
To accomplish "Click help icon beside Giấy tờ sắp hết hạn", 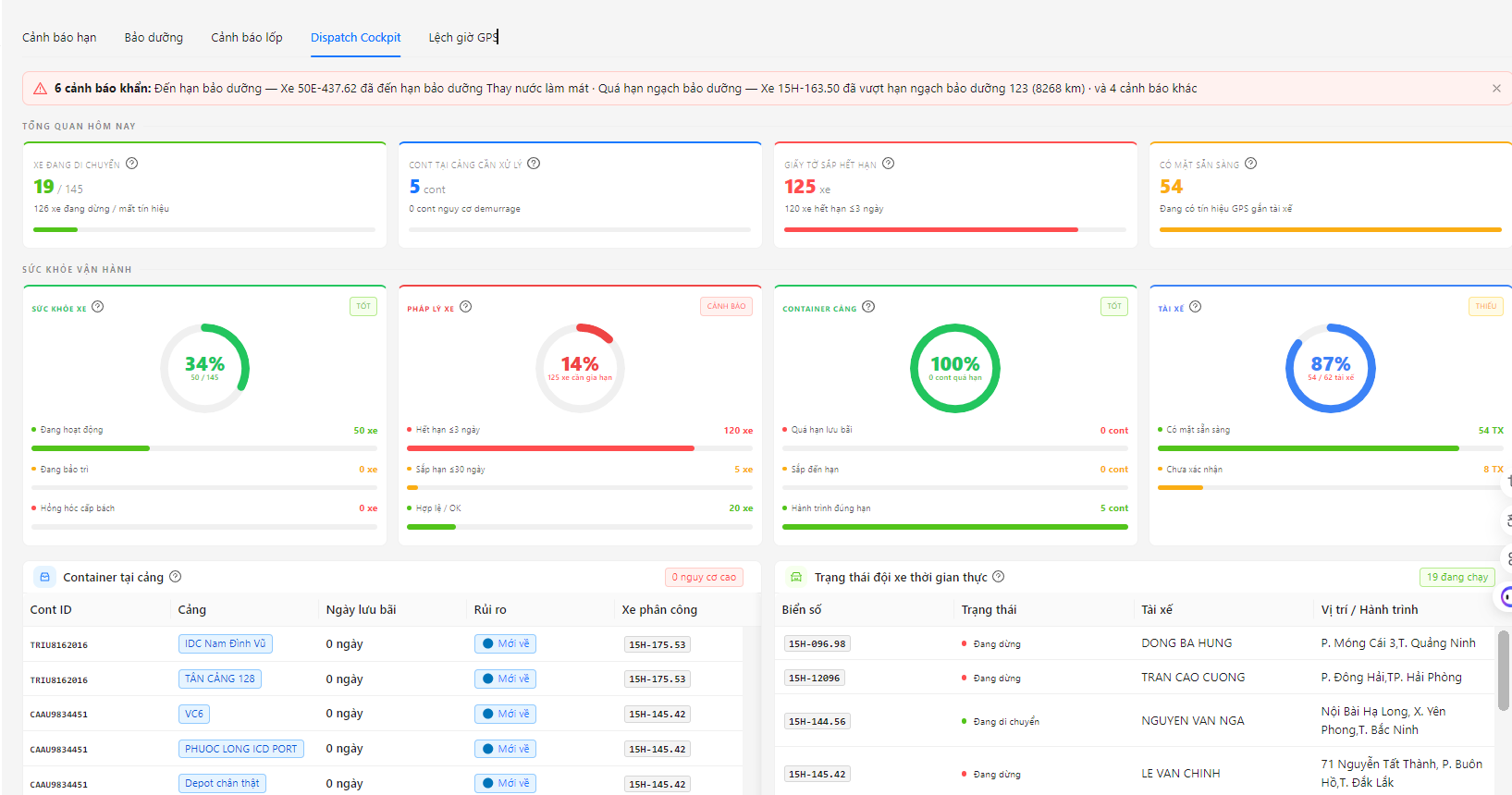I will pos(888,164).
